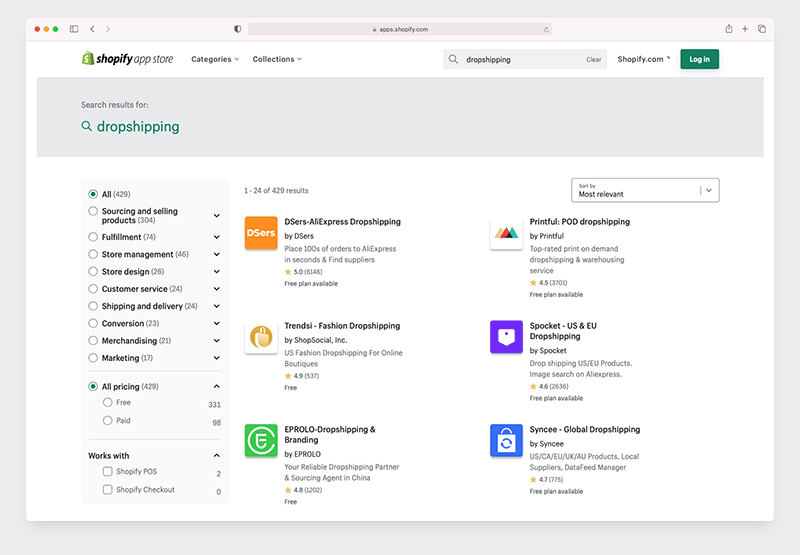The width and height of the screenshot is (800, 555).
Task: Select the Free pricing radio button
Action: pos(107,402)
